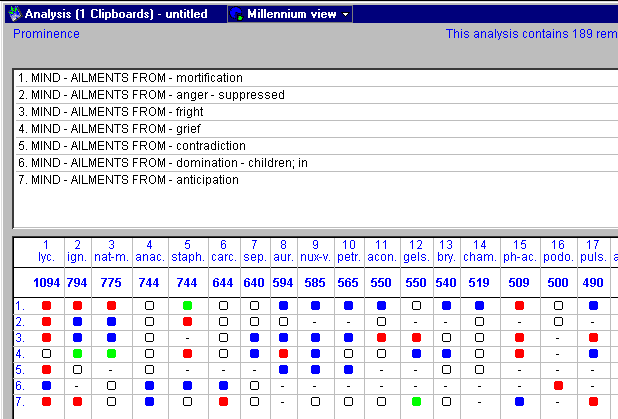Click blue square for anac. row 6
The height and width of the screenshot is (419, 618).
(x=149, y=385)
